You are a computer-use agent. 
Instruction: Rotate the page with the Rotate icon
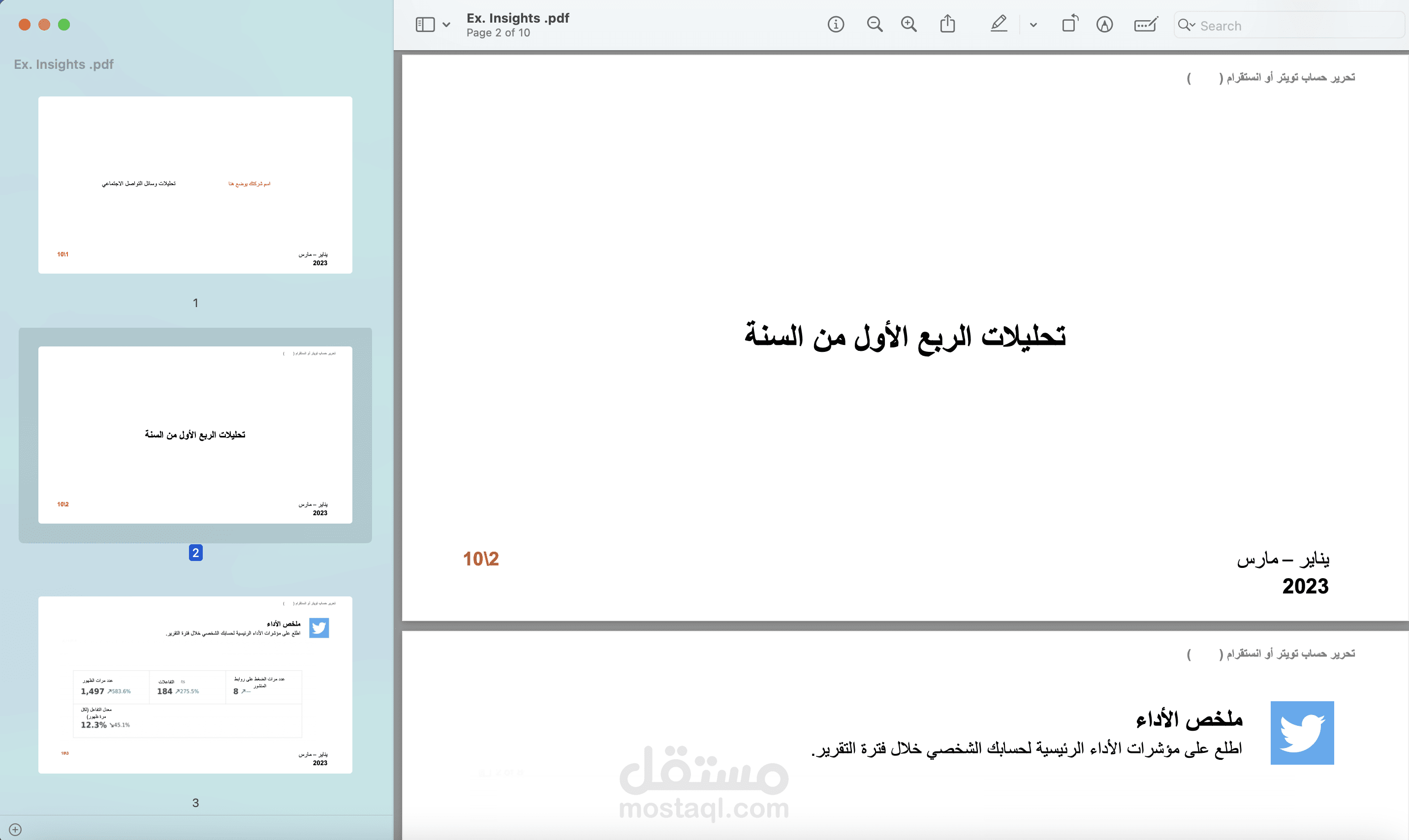point(1070,24)
